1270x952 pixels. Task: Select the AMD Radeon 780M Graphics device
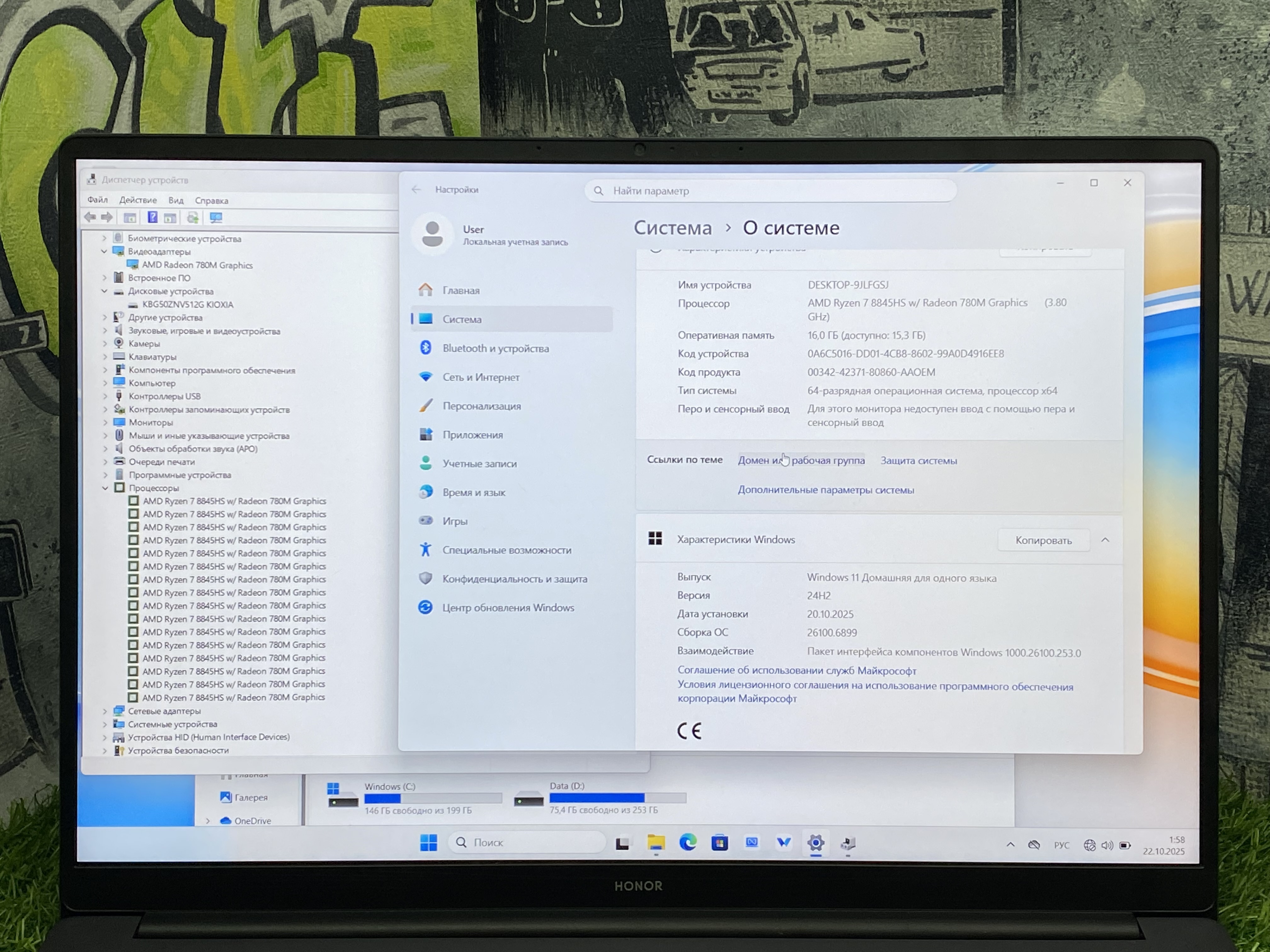197,265
